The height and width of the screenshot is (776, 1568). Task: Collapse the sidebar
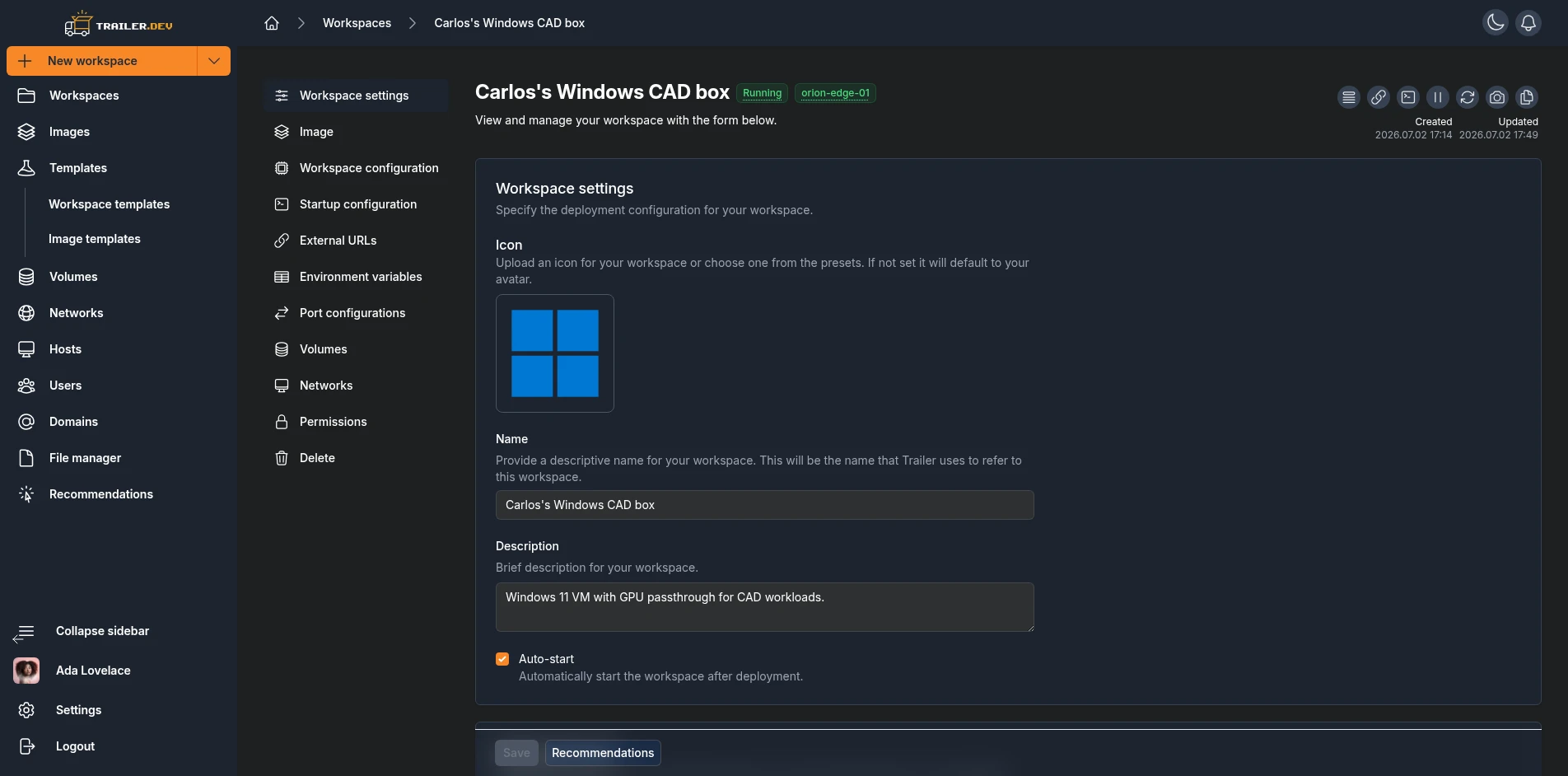119,632
